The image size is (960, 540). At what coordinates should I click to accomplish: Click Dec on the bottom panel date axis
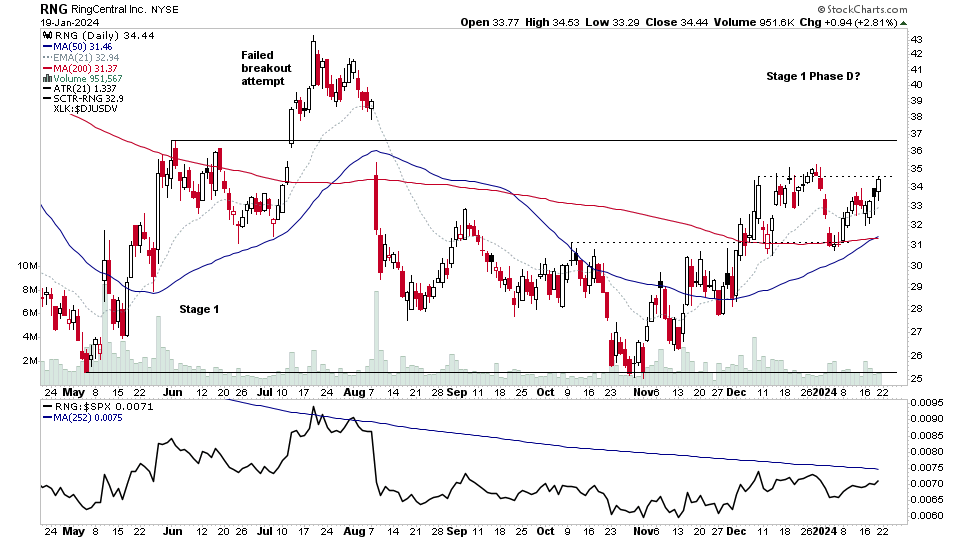(736, 531)
